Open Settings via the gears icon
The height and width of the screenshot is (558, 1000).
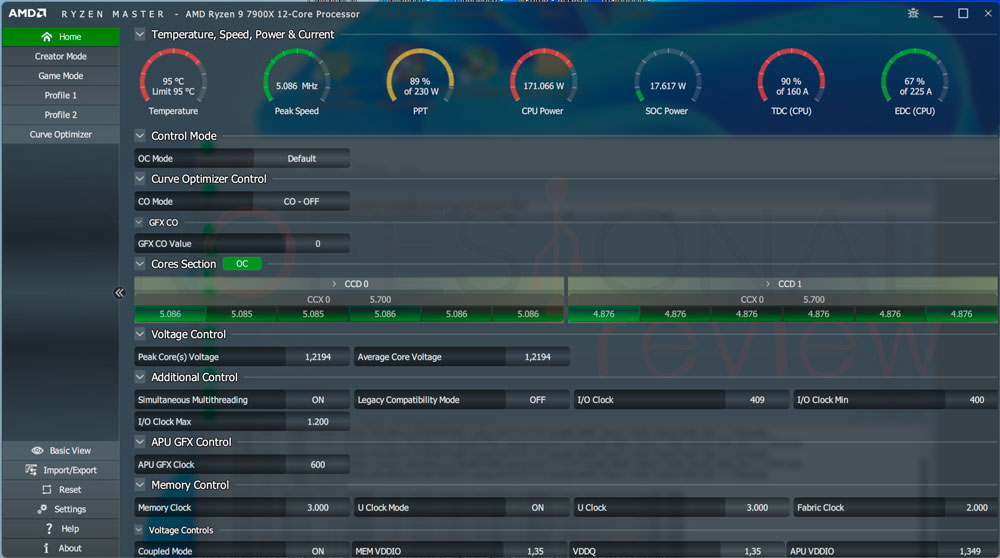click(x=42, y=509)
